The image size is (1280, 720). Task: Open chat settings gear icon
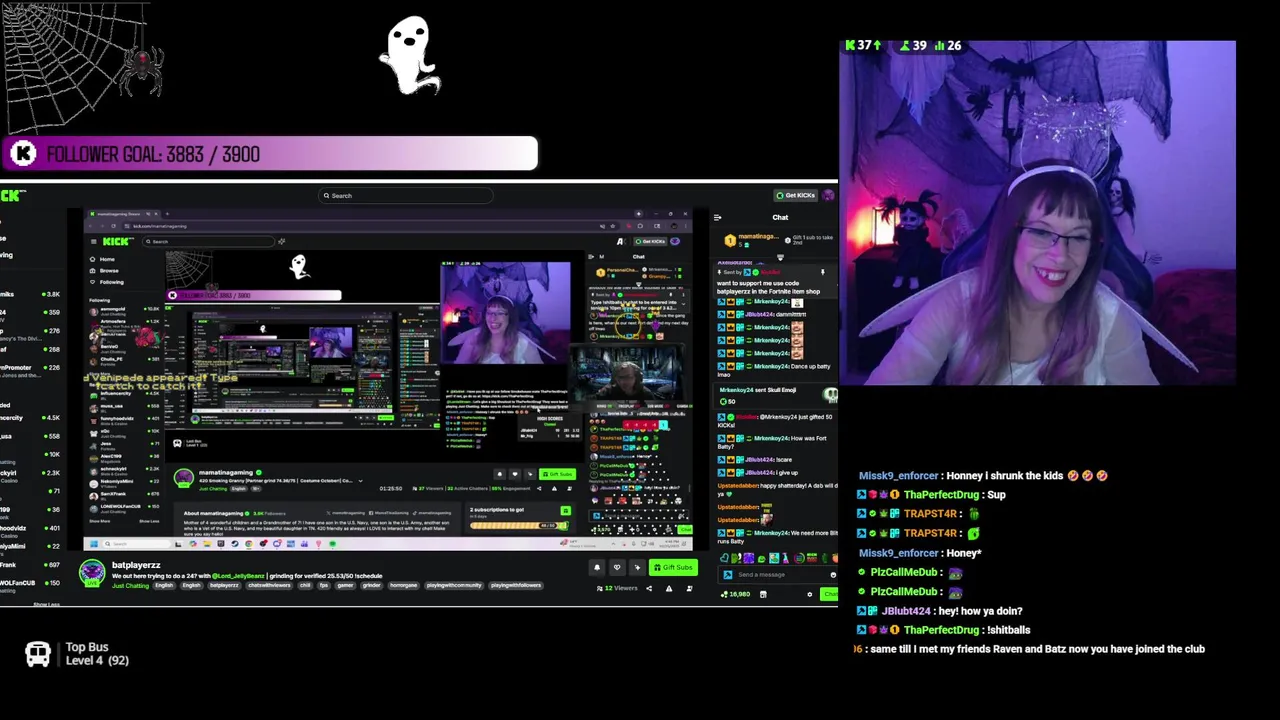809,594
